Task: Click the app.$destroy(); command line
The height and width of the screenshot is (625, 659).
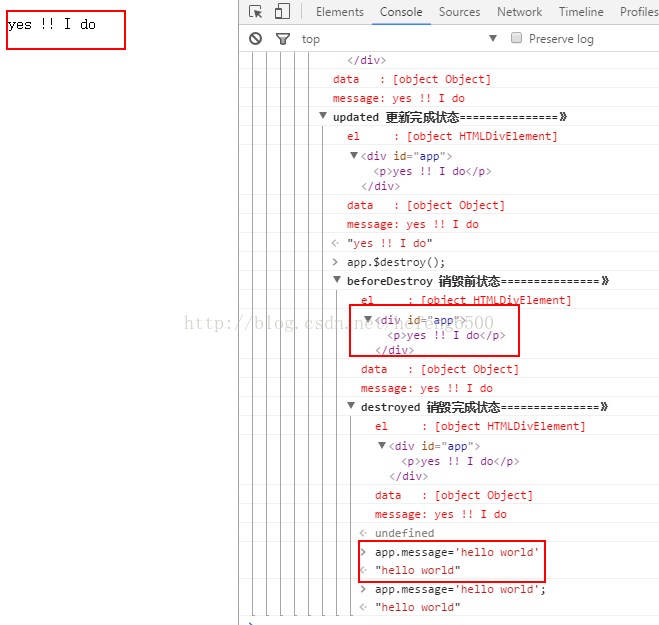Action: coord(395,262)
